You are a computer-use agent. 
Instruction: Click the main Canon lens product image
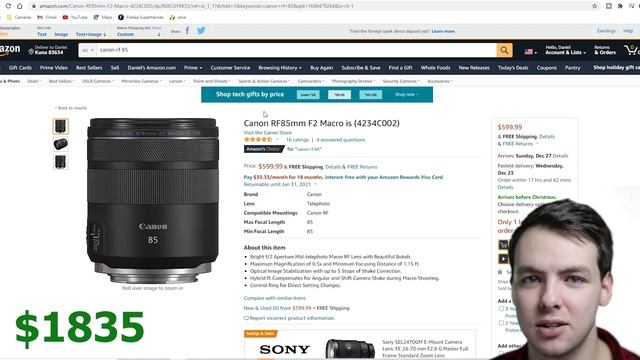[153, 200]
